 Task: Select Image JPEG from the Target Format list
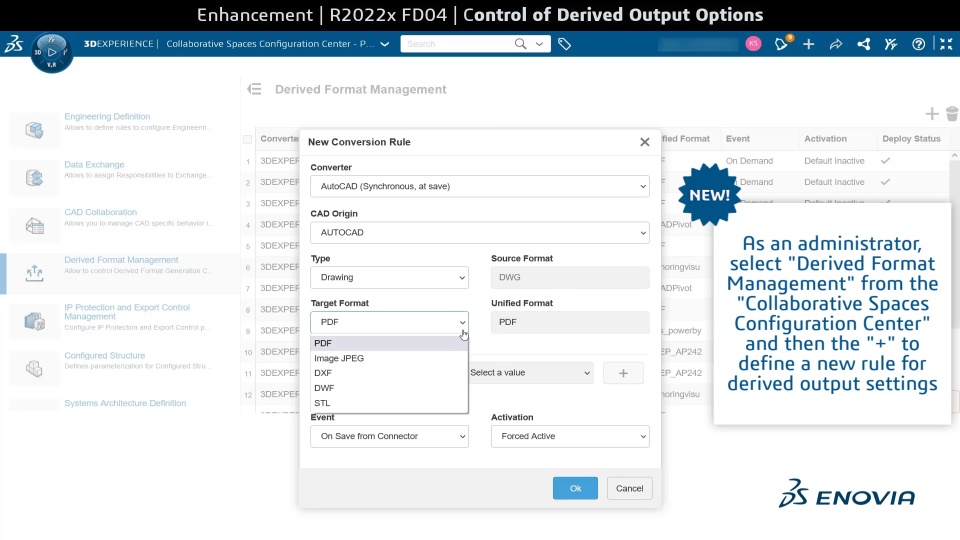tap(389, 358)
